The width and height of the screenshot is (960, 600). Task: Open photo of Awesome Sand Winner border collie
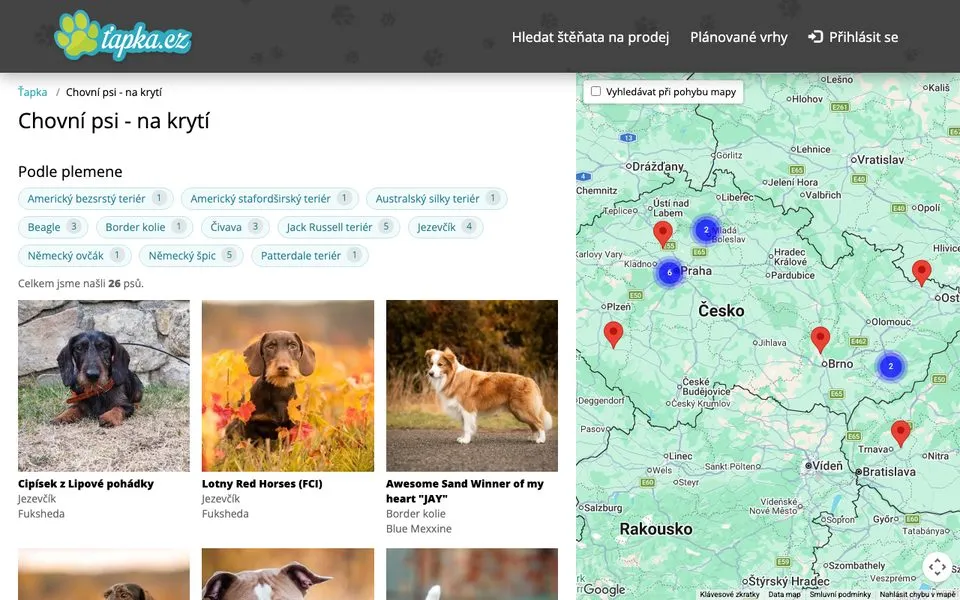pyautogui.click(x=472, y=386)
